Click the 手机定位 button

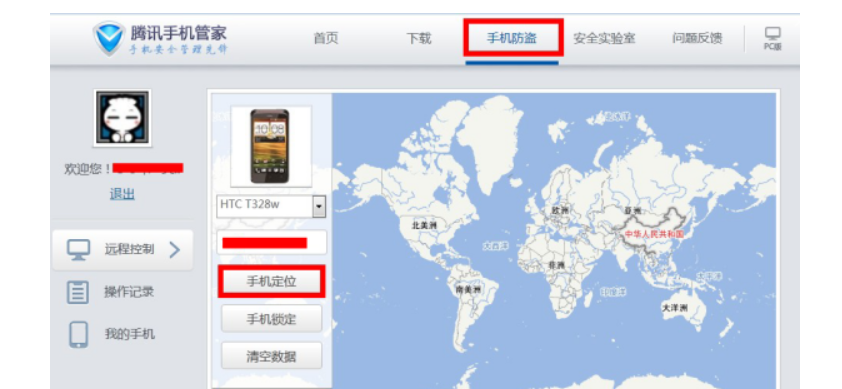coord(271,281)
